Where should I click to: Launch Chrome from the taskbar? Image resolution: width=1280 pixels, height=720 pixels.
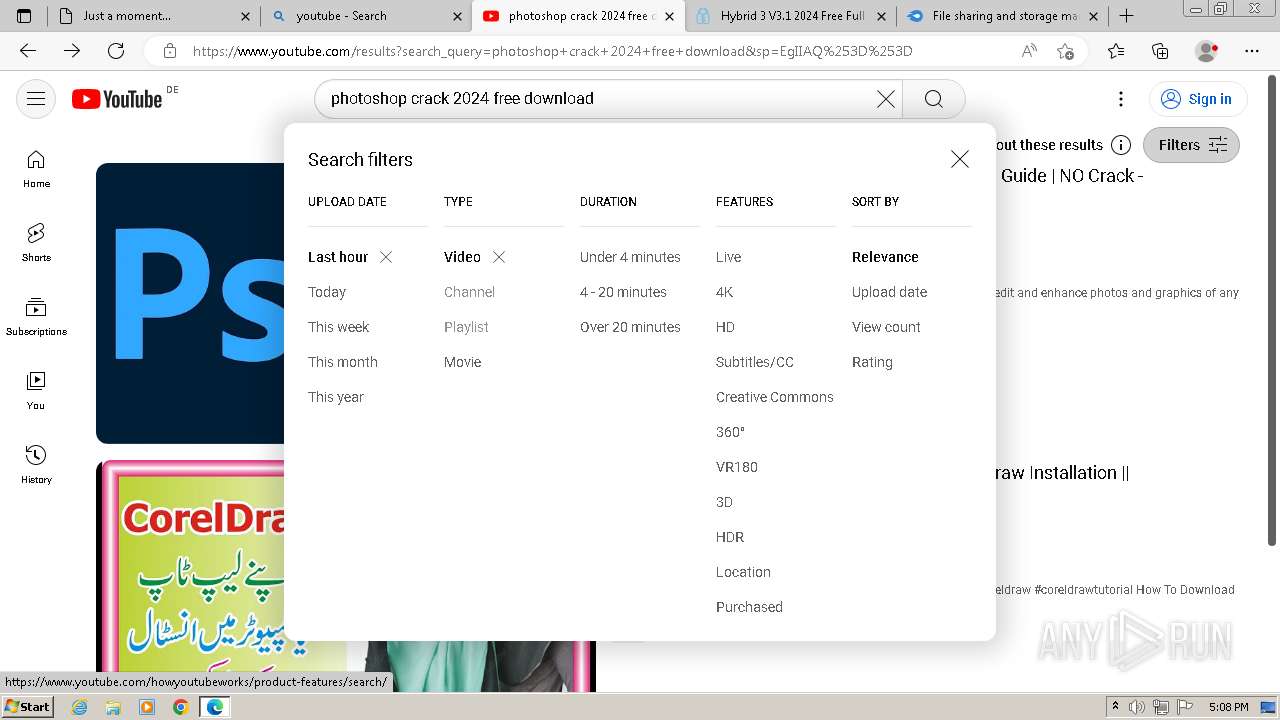point(181,707)
